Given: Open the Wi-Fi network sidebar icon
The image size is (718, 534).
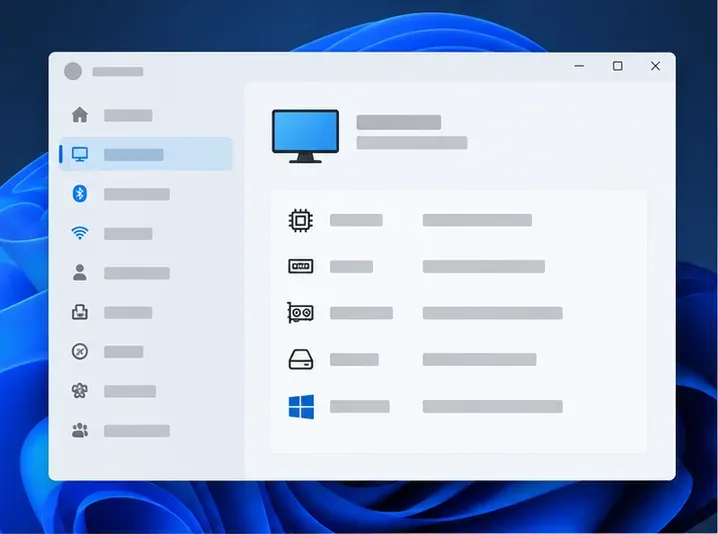Looking at the screenshot, I should point(80,233).
